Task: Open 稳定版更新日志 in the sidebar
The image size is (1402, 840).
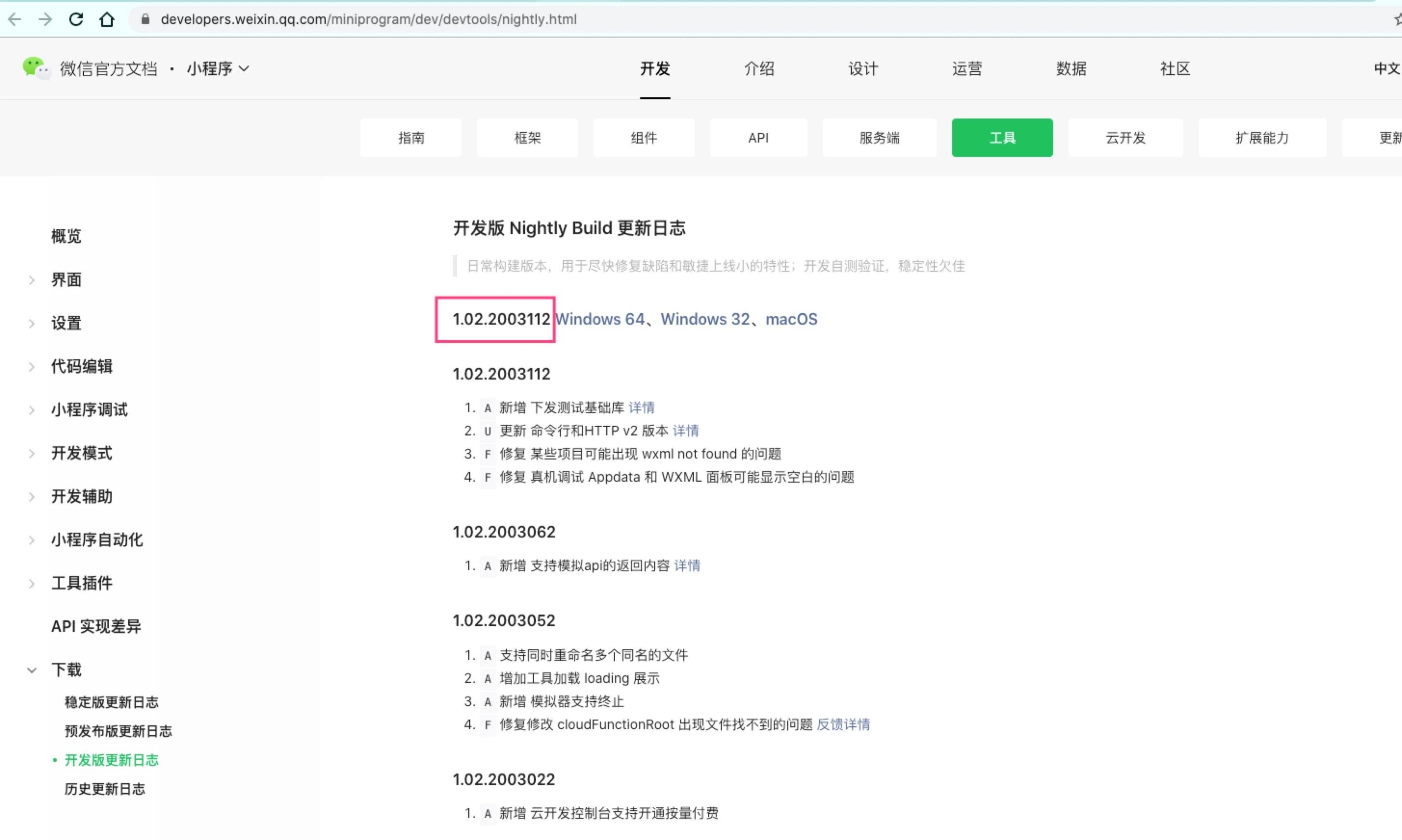Action: (x=111, y=702)
